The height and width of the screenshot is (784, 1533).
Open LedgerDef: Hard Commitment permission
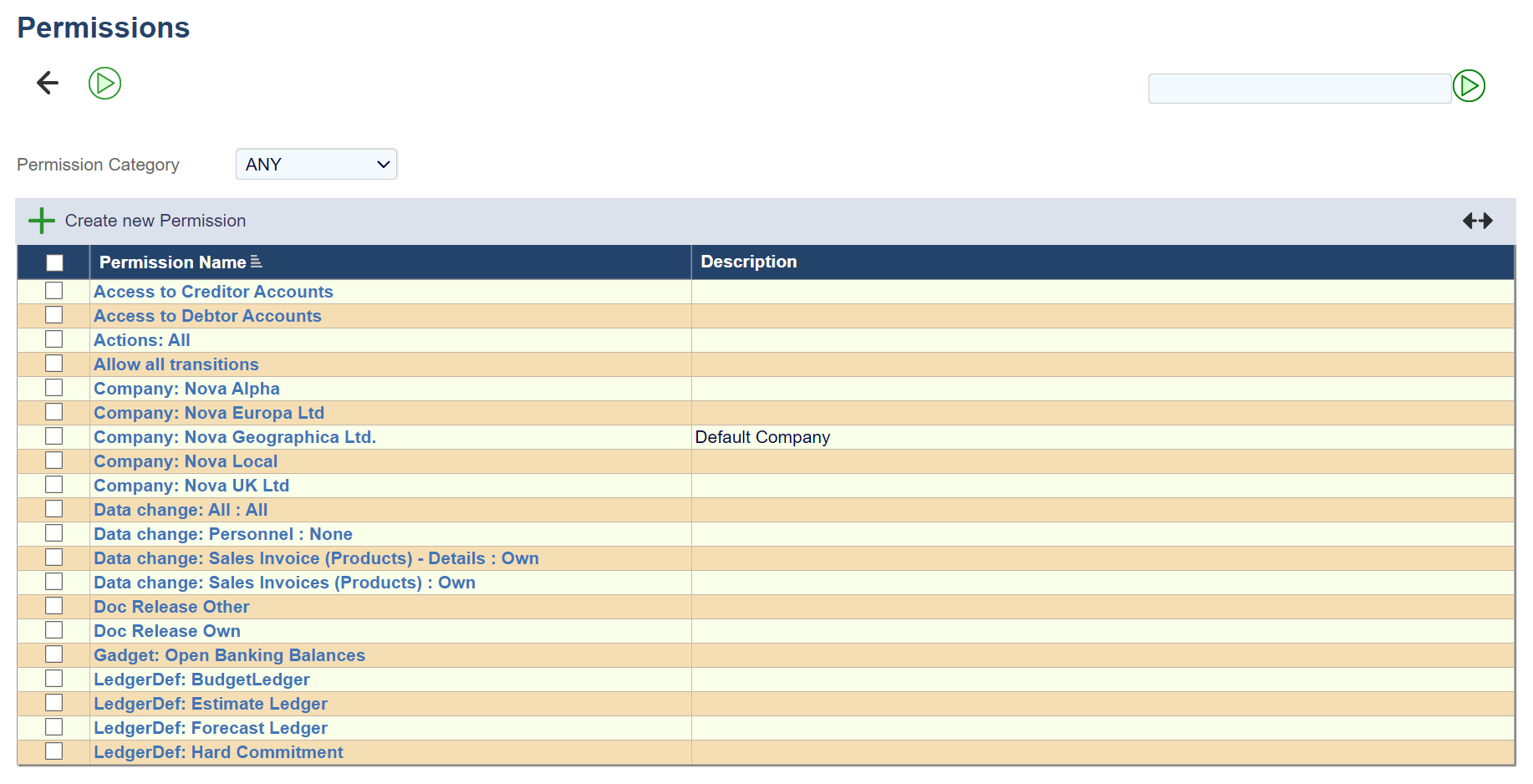[x=218, y=752]
